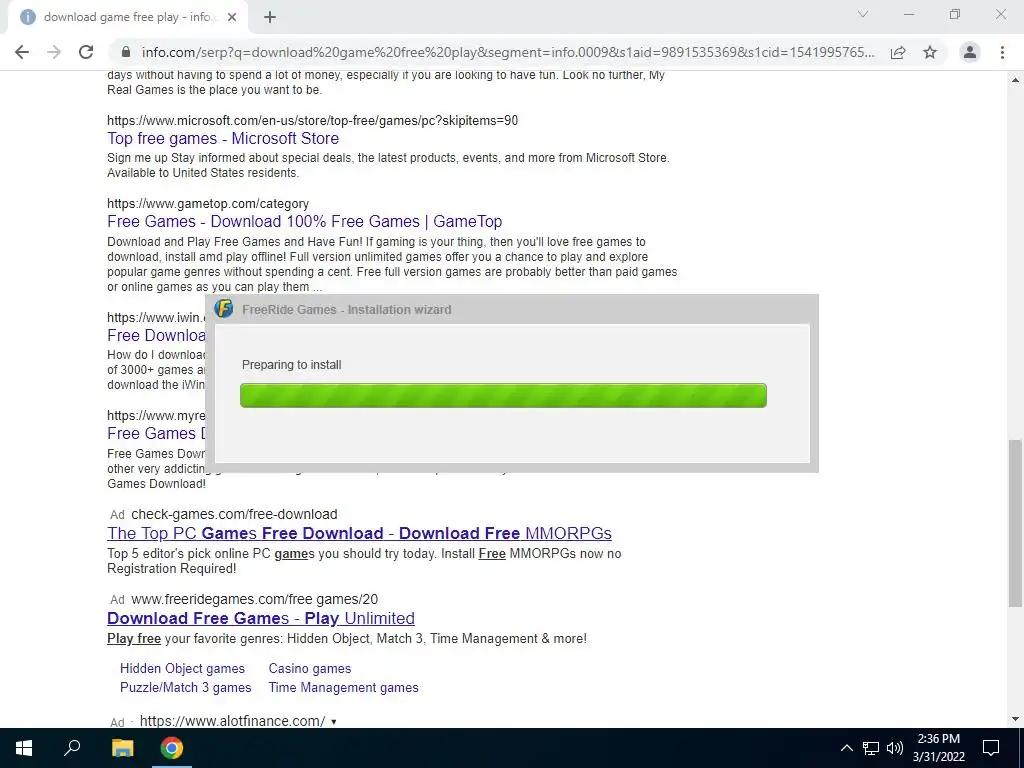Image resolution: width=1024 pixels, height=768 pixels.
Task: Show hidden system tray icons
Action: (846, 748)
